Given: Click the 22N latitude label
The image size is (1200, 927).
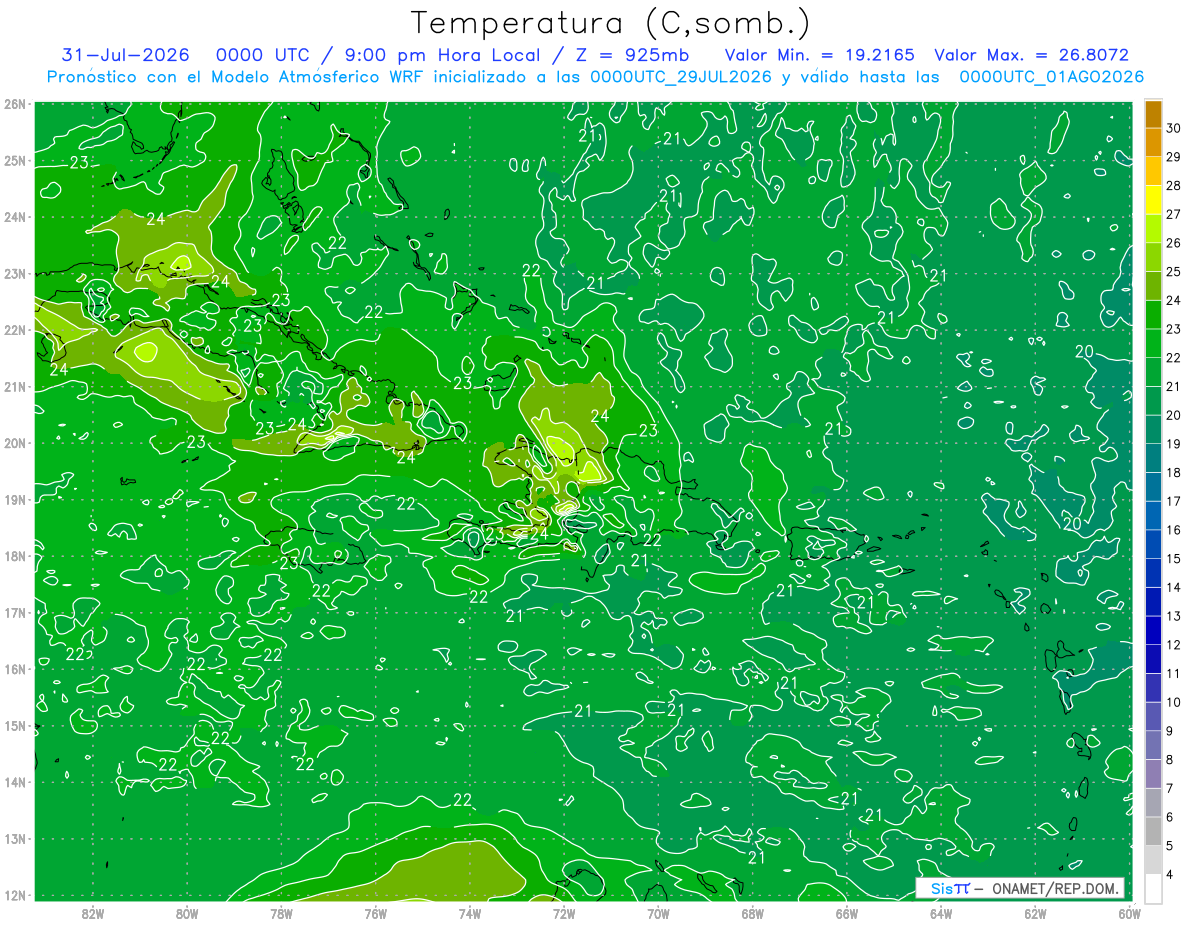Looking at the screenshot, I should [14, 330].
